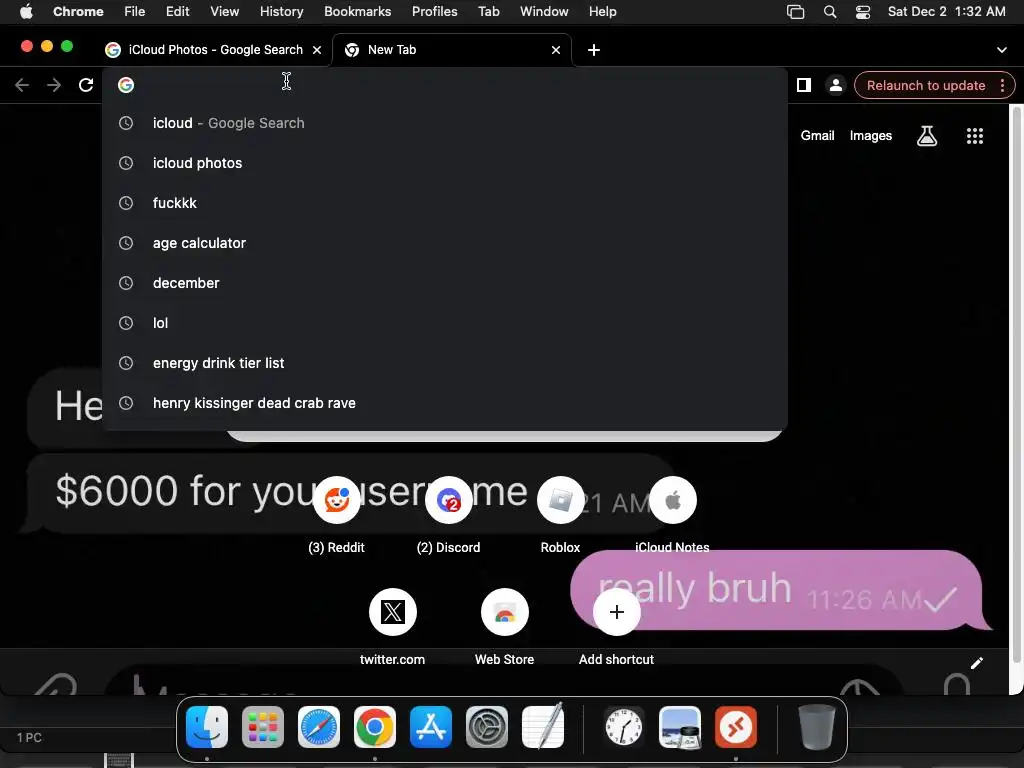Open the Chrome menu in menu bar
This screenshot has height=768, width=1024.
(78, 12)
